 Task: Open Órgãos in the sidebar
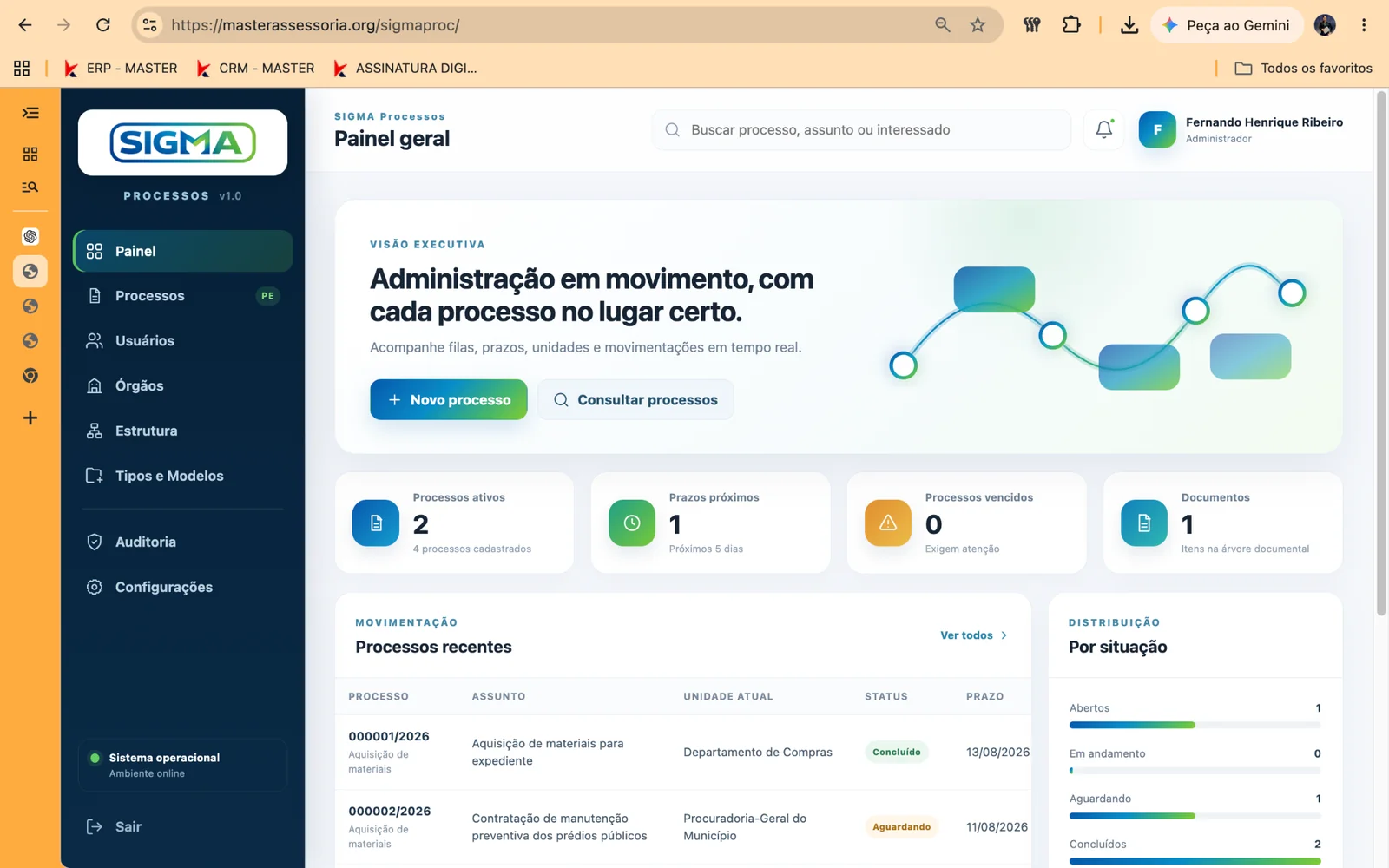182,385
